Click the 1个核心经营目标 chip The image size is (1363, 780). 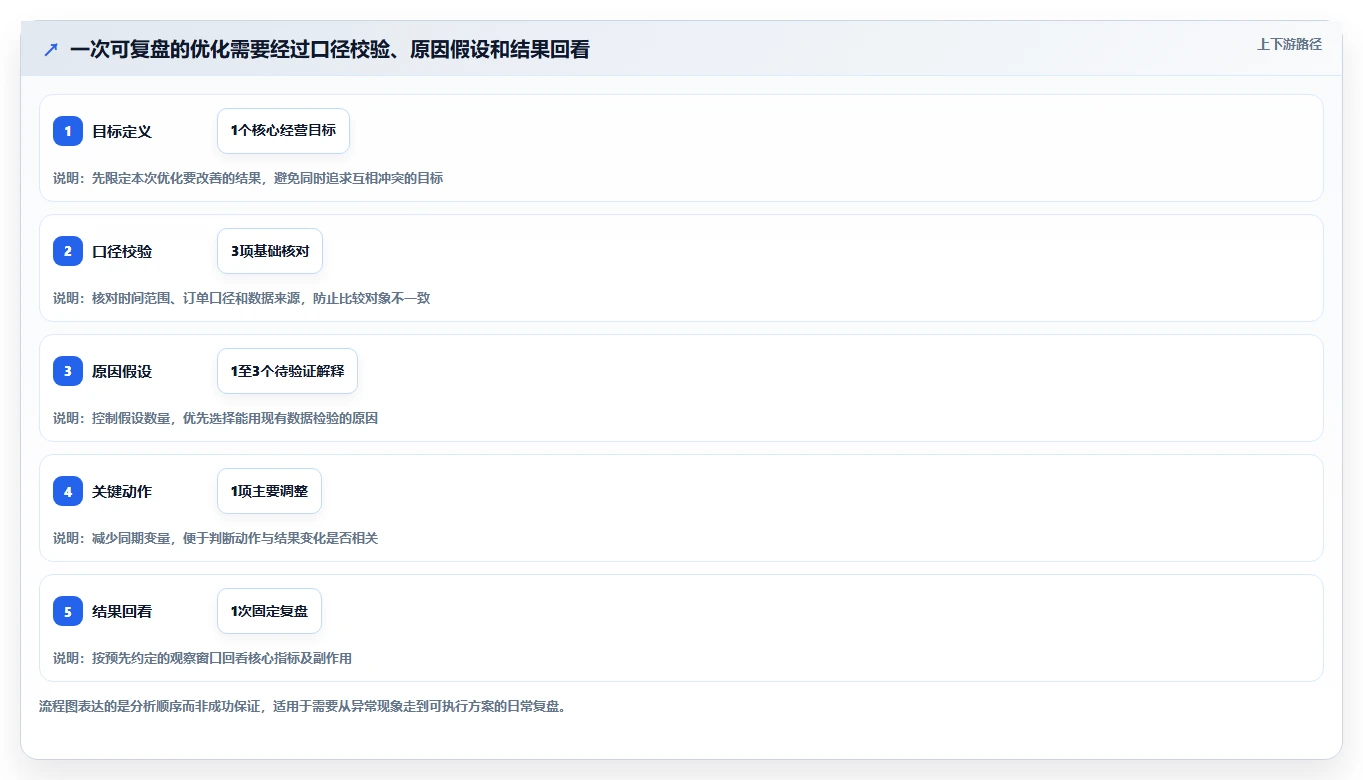[x=283, y=131]
